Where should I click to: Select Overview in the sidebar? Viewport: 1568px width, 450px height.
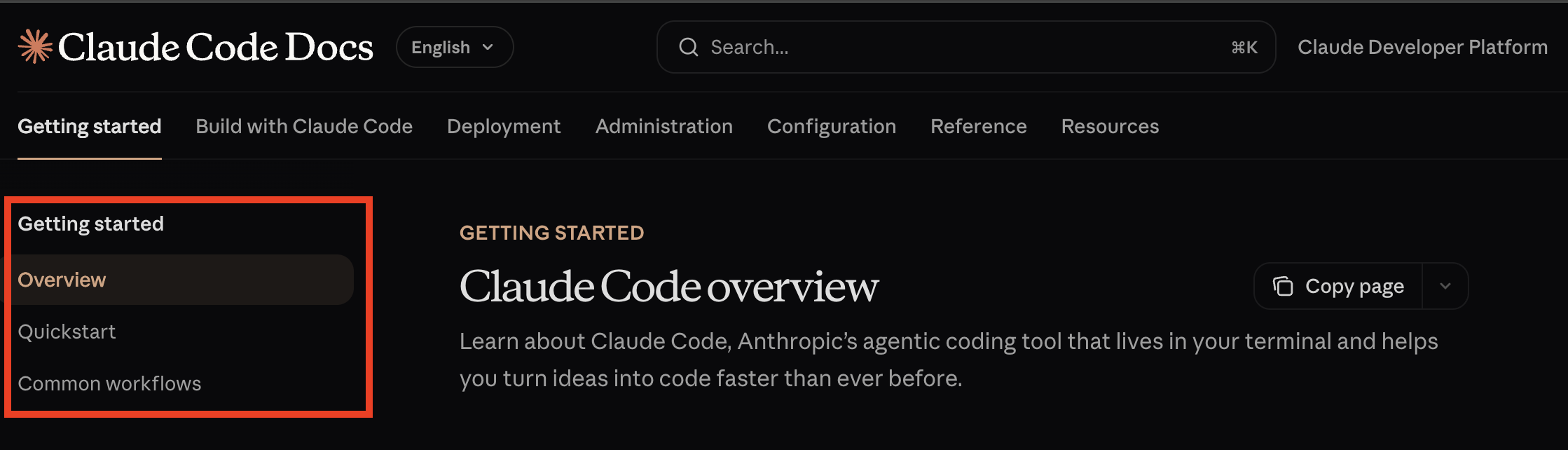(179, 280)
